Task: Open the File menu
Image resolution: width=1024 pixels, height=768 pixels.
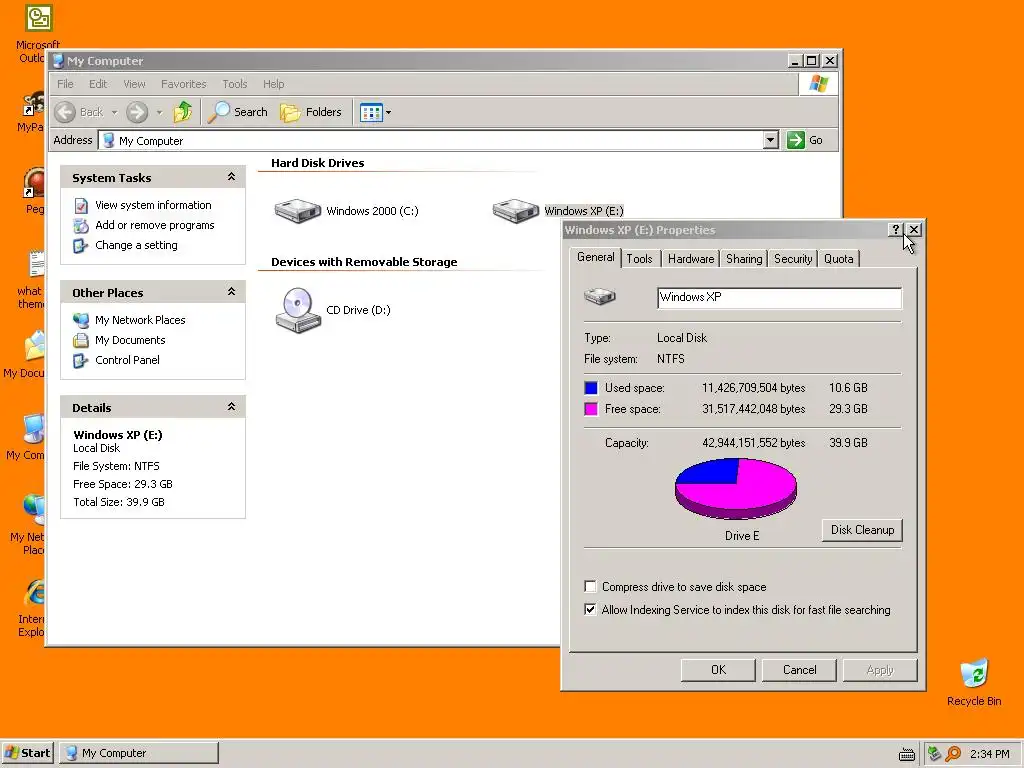Action: 65,84
